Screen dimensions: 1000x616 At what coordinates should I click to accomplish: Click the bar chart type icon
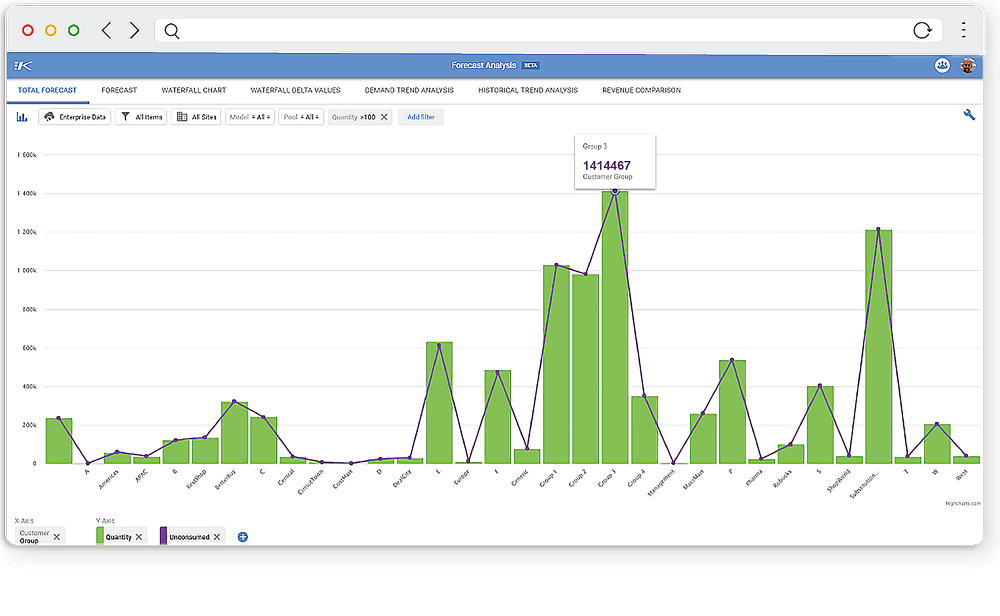tap(22, 117)
